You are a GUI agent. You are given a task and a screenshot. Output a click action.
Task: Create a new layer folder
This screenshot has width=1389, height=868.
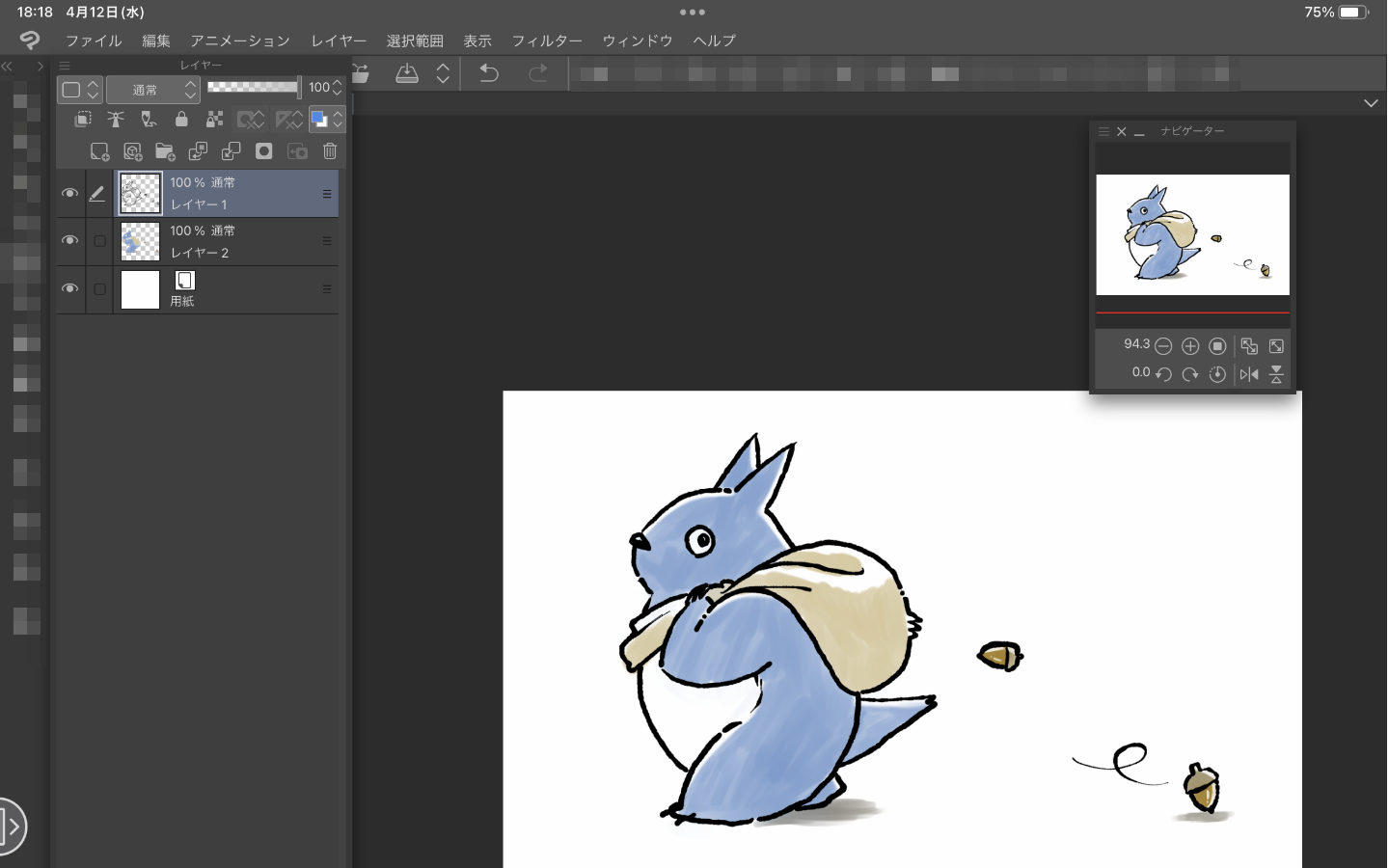(x=164, y=151)
